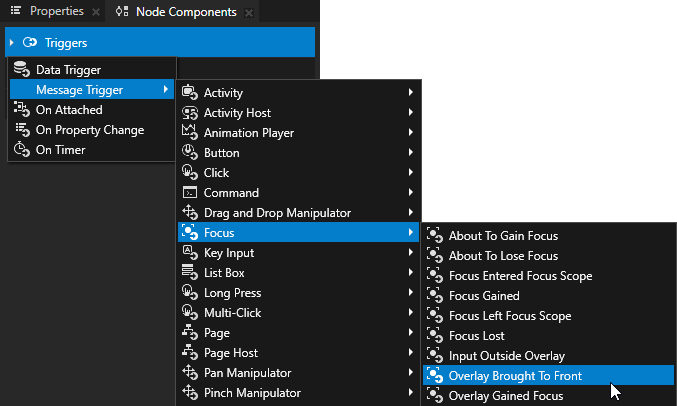Viewport: 677px width, 406px height.
Task: Open the Long Press submenu
Action: [232, 293]
